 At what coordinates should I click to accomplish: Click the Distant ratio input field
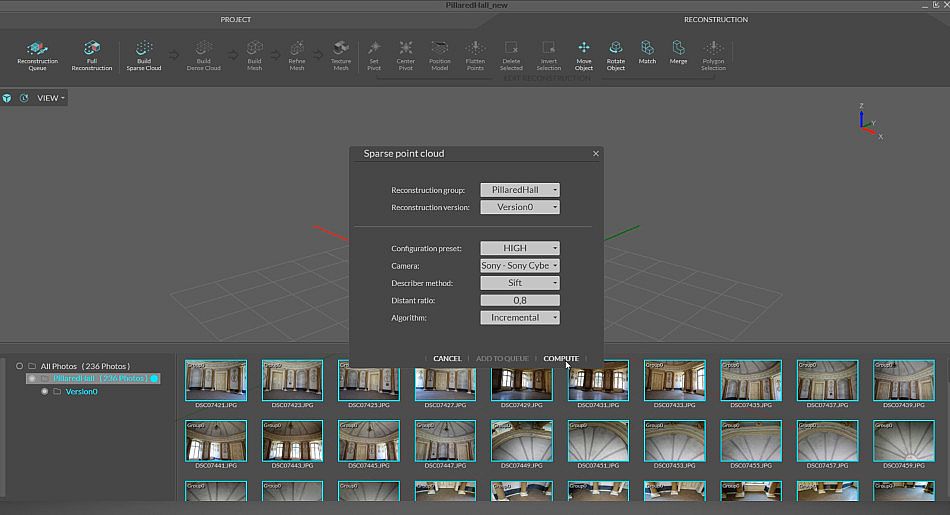pos(519,300)
